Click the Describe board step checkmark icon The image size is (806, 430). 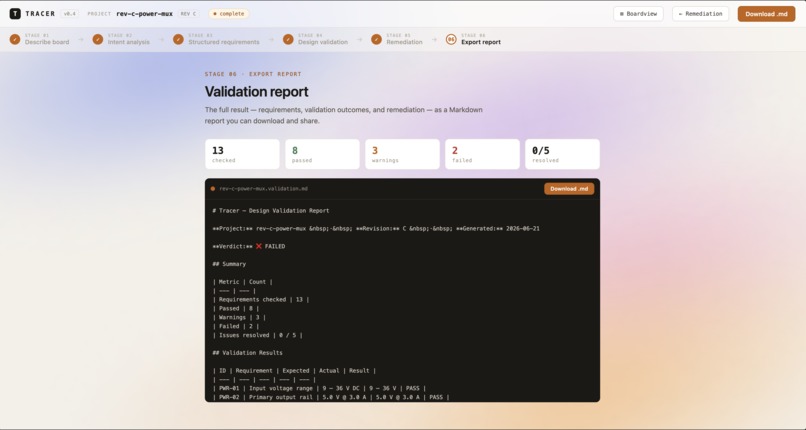(x=15, y=40)
